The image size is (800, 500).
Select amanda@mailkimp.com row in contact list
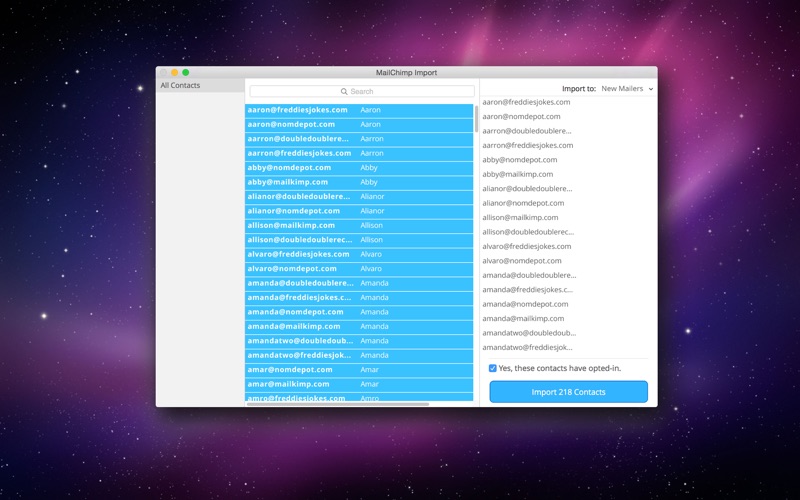tap(359, 326)
